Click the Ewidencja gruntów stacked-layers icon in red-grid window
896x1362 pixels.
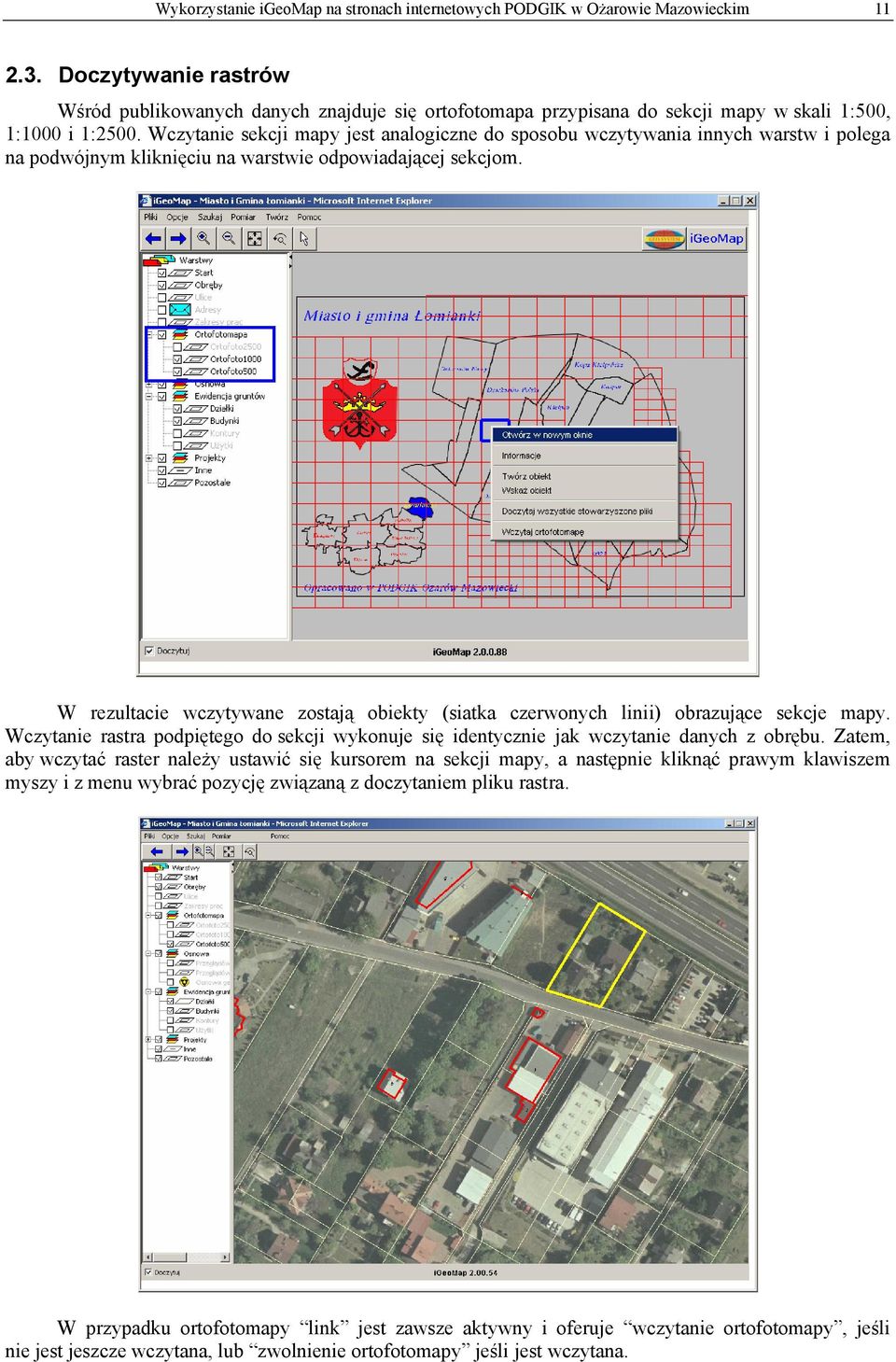click(179, 396)
